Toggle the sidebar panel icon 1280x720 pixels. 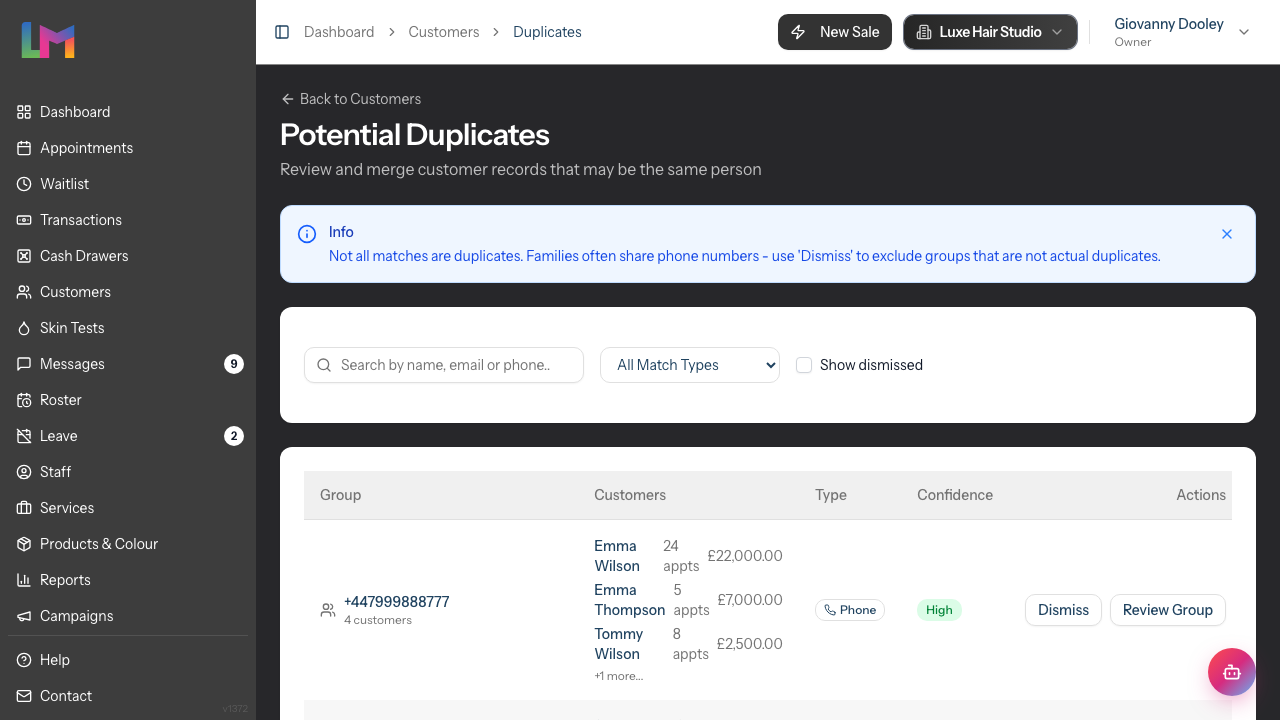282,32
